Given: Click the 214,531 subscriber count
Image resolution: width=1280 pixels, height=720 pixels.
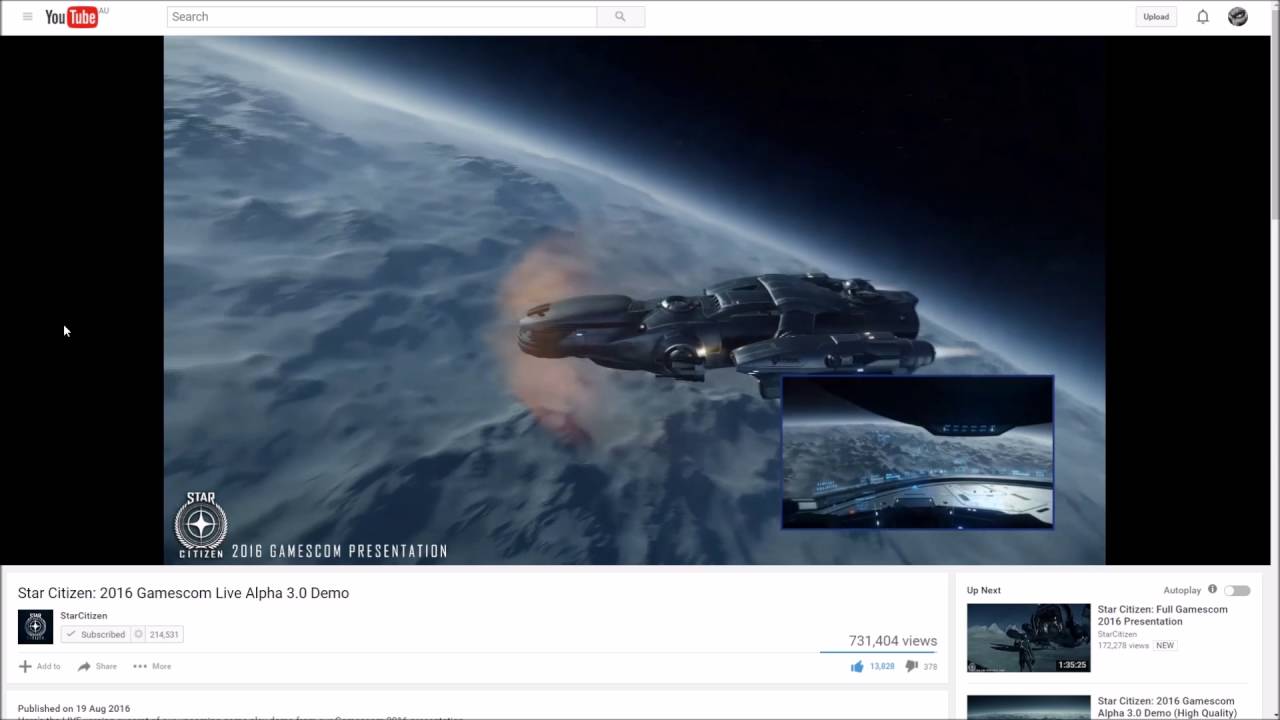Looking at the screenshot, I should 164,634.
